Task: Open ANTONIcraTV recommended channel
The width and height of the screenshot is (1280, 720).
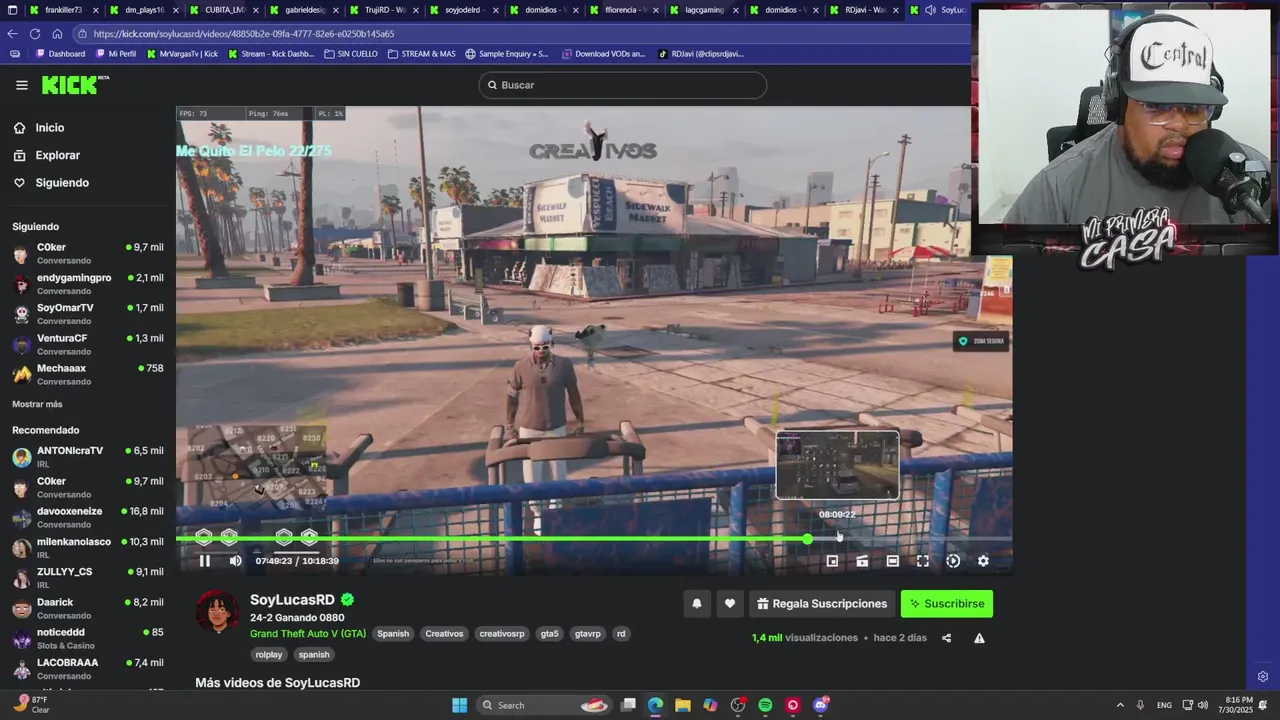Action: point(88,457)
